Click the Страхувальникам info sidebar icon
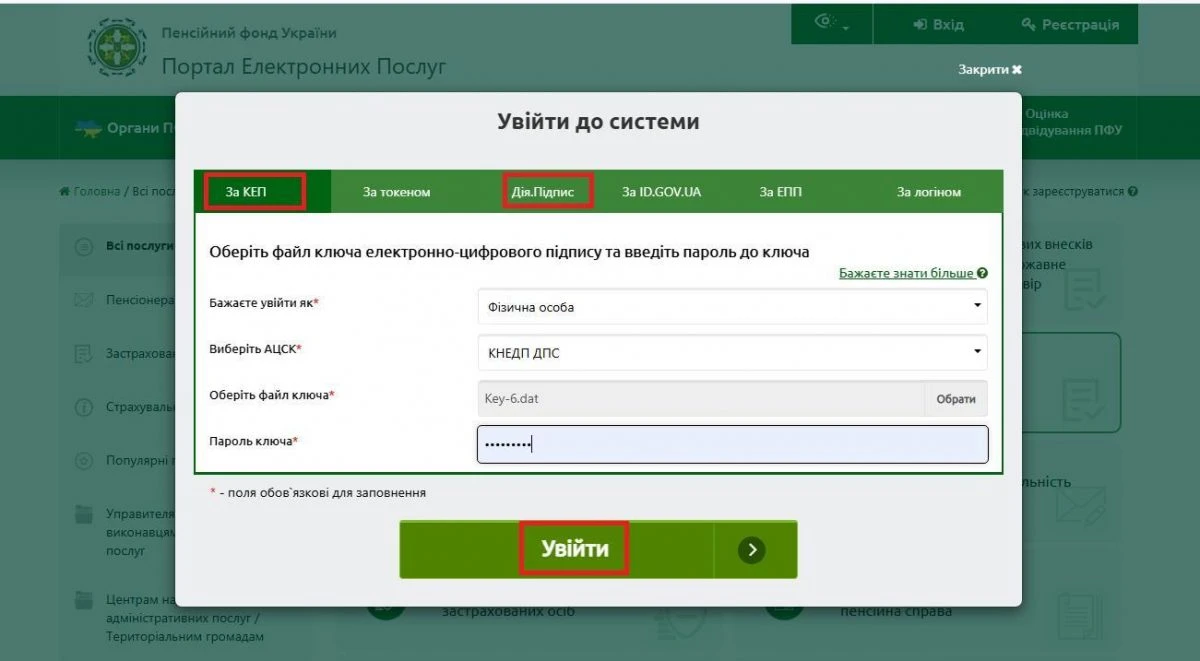 pos(85,408)
